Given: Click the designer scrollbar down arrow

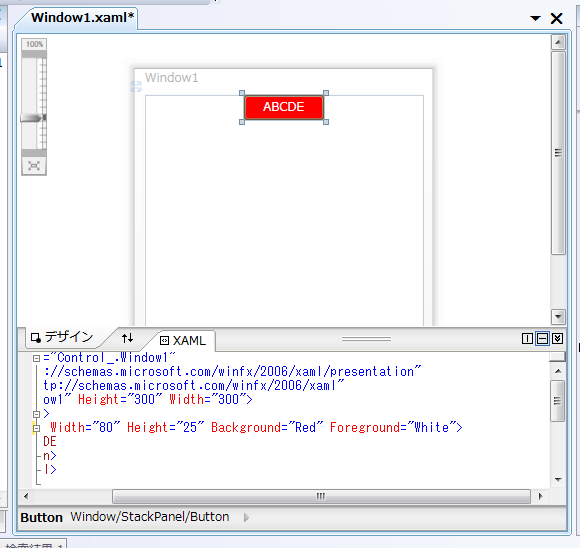Looking at the screenshot, I should (x=558, y=317).
